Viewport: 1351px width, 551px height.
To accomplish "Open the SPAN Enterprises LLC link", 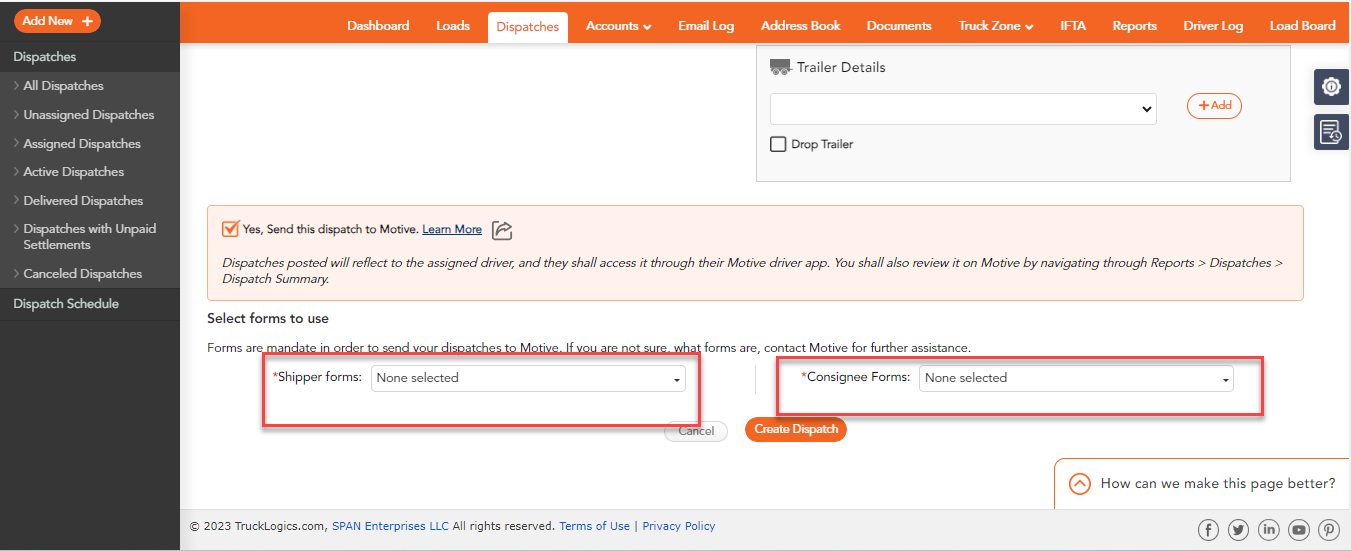I will tap(390, 526).
